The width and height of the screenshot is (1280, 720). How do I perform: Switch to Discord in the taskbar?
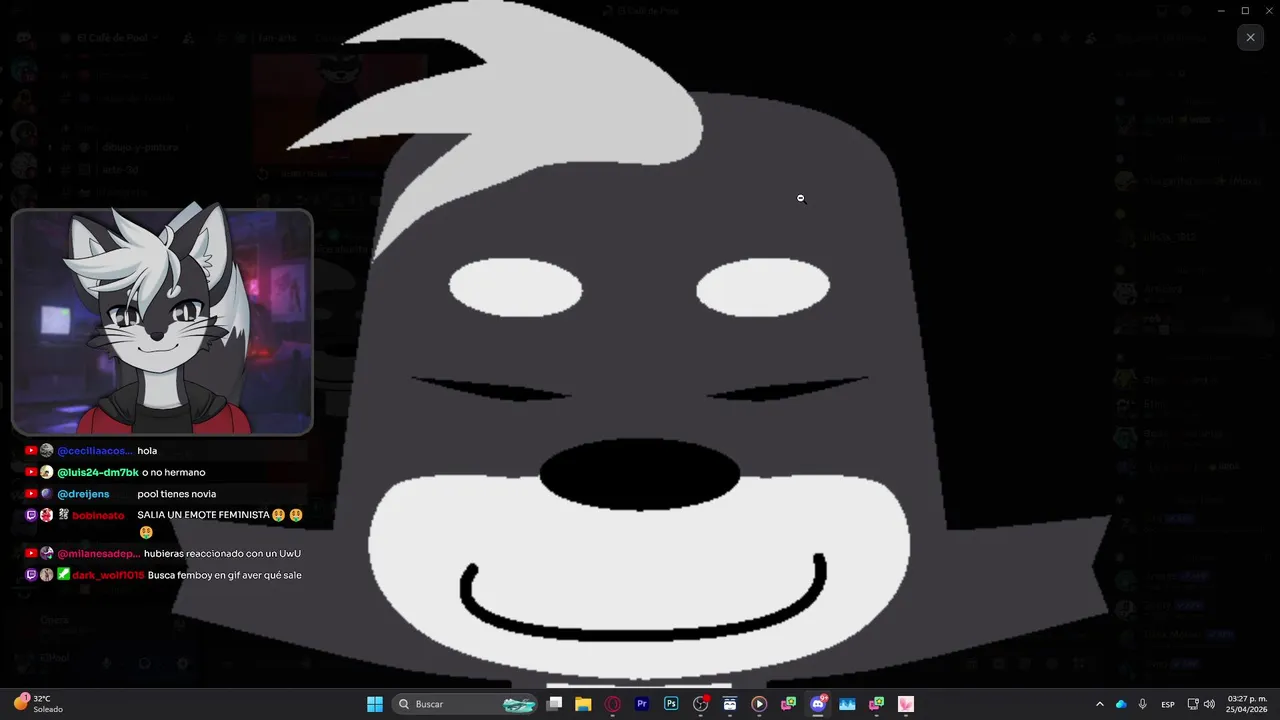818,704
